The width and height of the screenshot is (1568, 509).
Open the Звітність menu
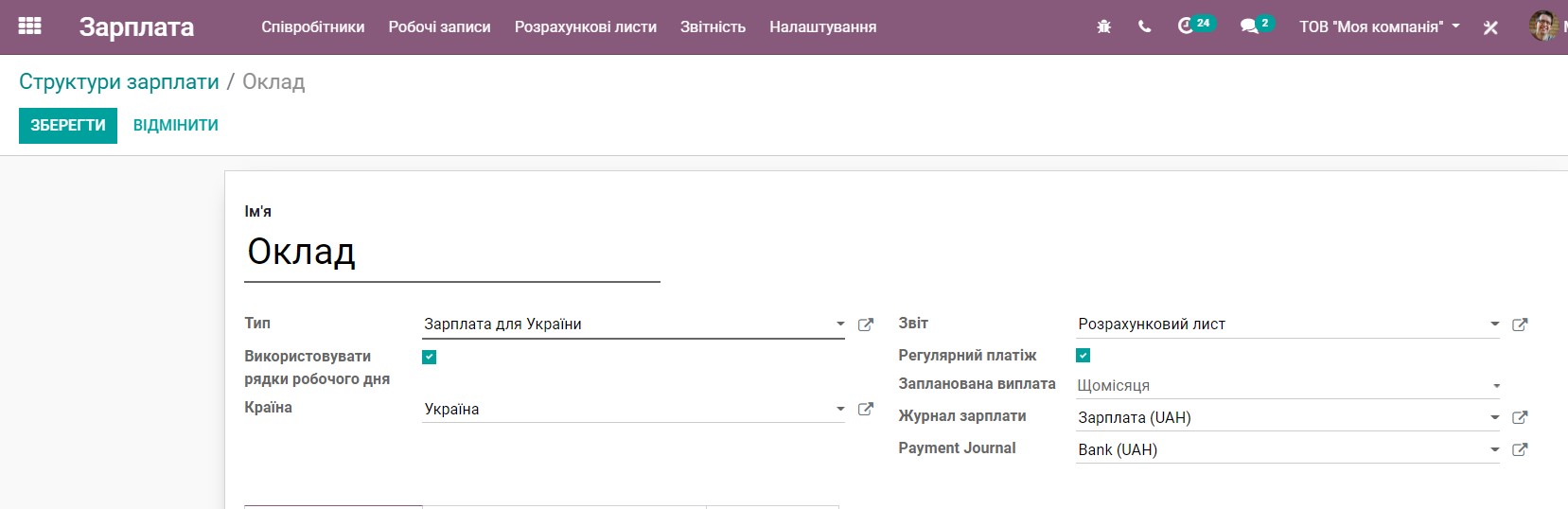pos(713,26)
